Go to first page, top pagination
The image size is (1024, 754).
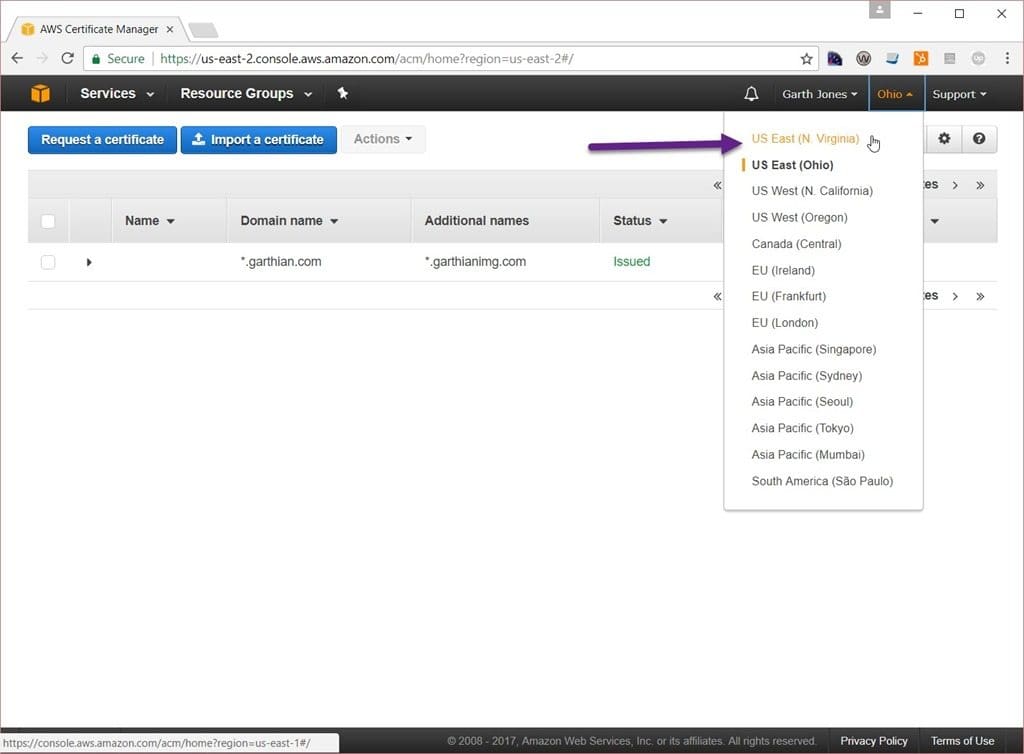717,185
